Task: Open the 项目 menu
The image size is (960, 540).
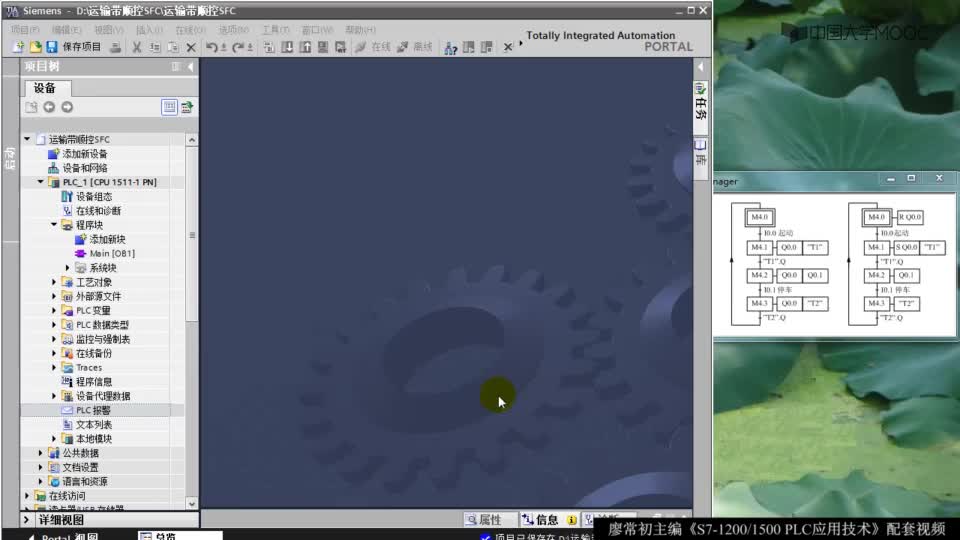Action: pos(24,29)
